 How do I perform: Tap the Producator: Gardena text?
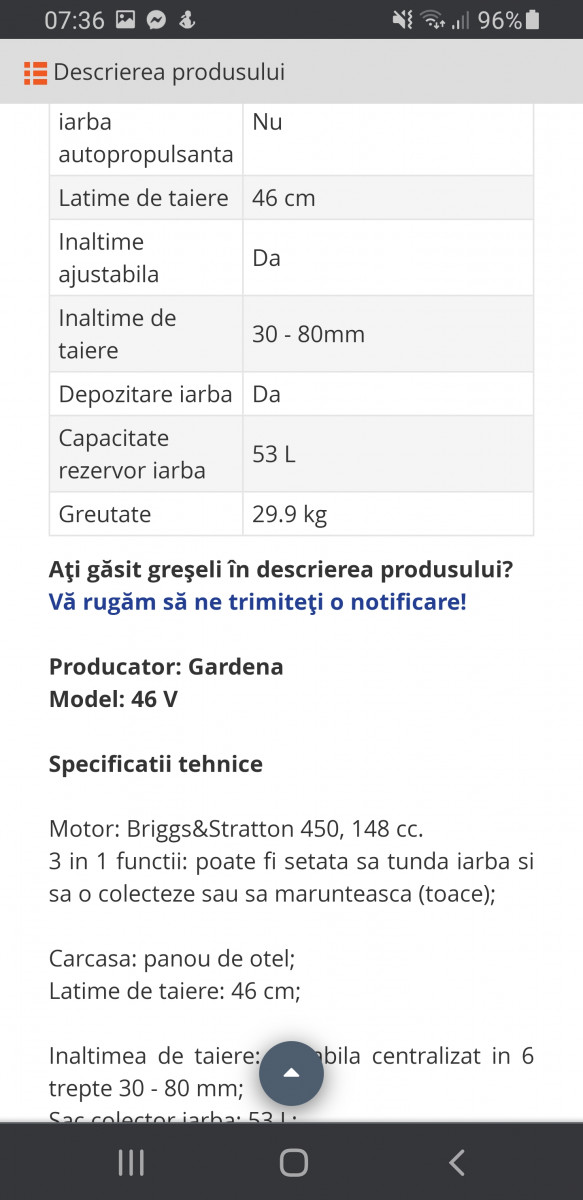click(166, 667)
